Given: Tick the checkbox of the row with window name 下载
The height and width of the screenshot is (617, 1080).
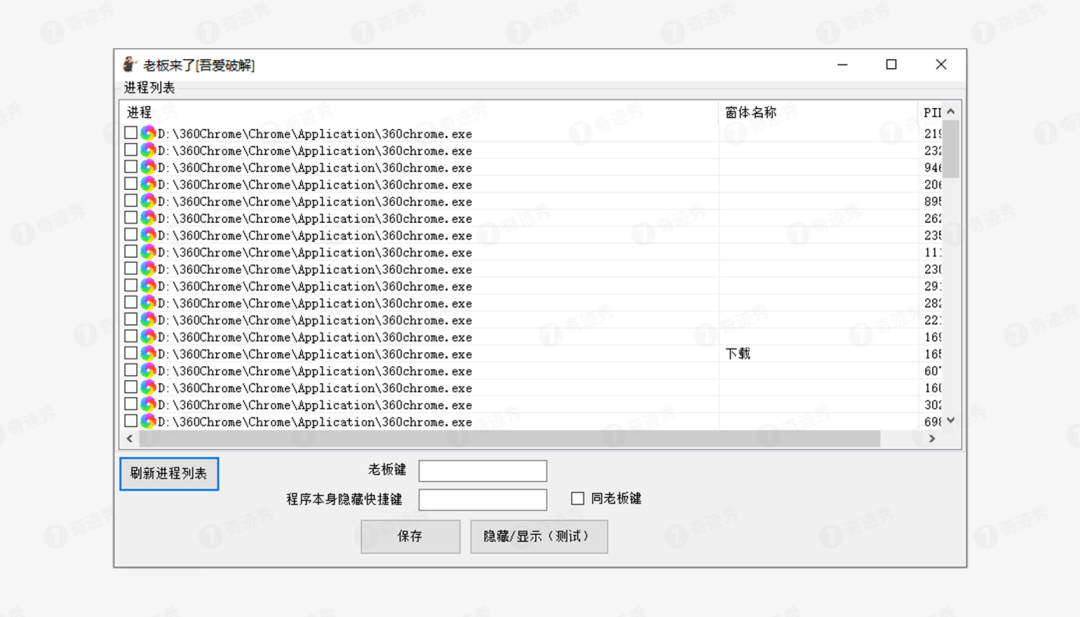Looking at the screenshot, I should pos(131,353).
